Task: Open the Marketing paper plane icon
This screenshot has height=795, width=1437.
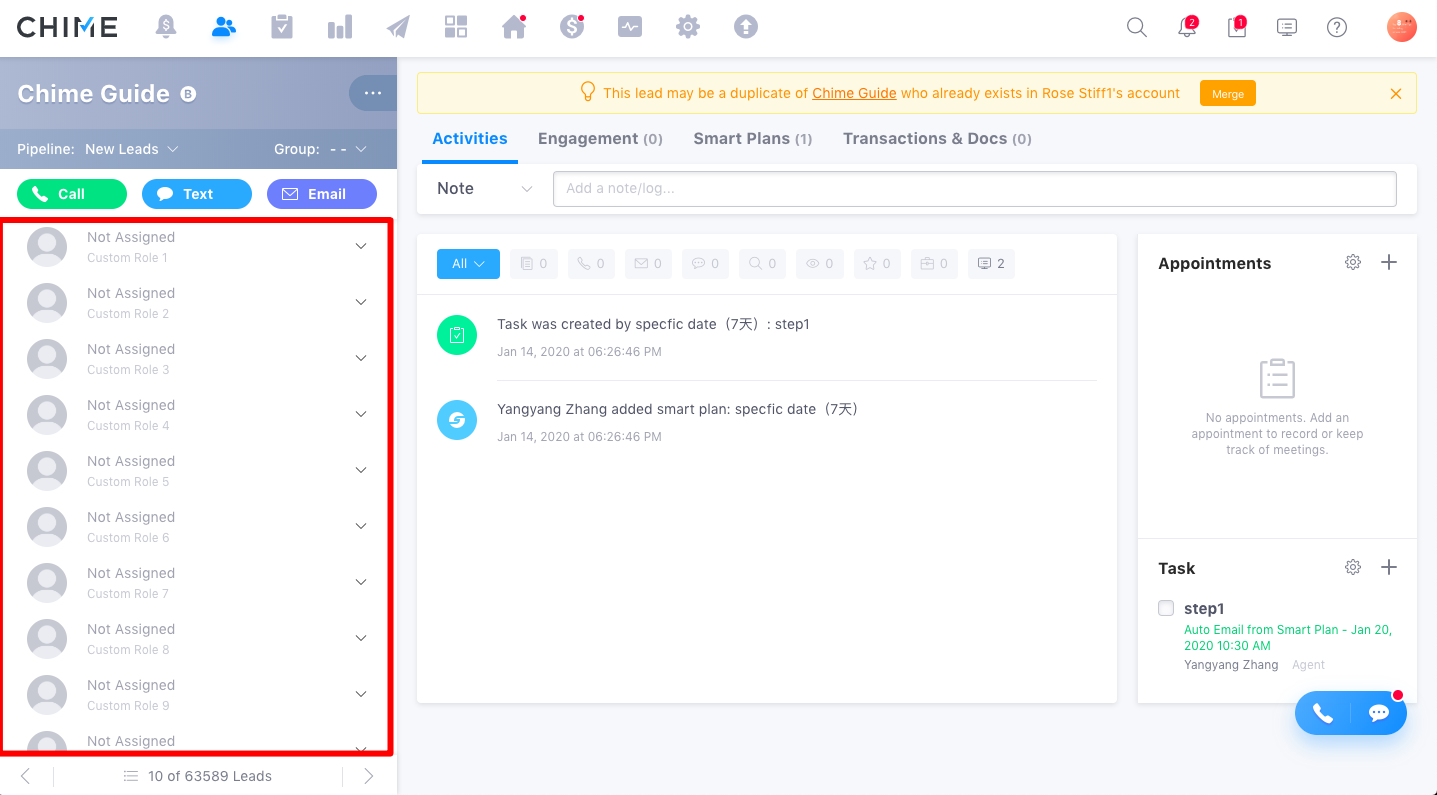Action: 398,27
